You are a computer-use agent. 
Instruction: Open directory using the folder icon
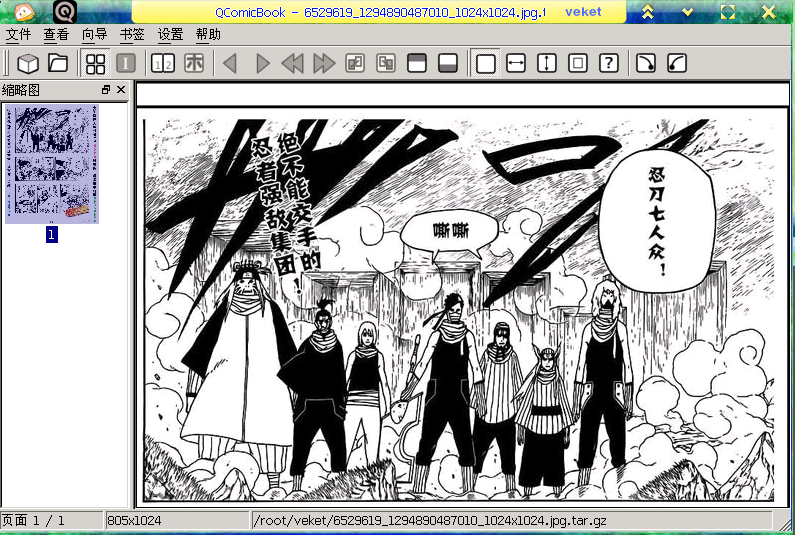point(58,63)
